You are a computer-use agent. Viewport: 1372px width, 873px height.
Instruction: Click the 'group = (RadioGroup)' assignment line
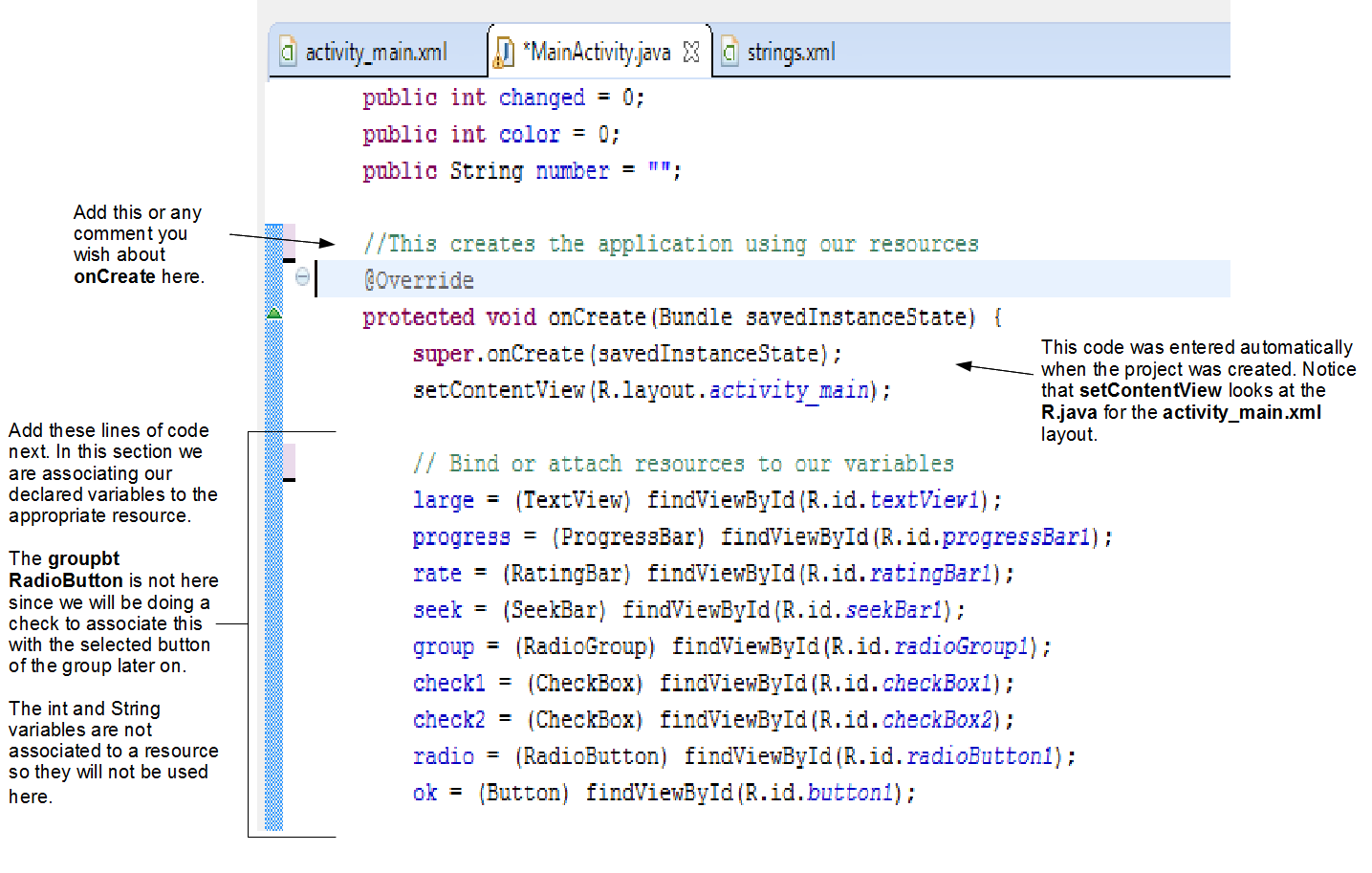click(x=732, y=646)
